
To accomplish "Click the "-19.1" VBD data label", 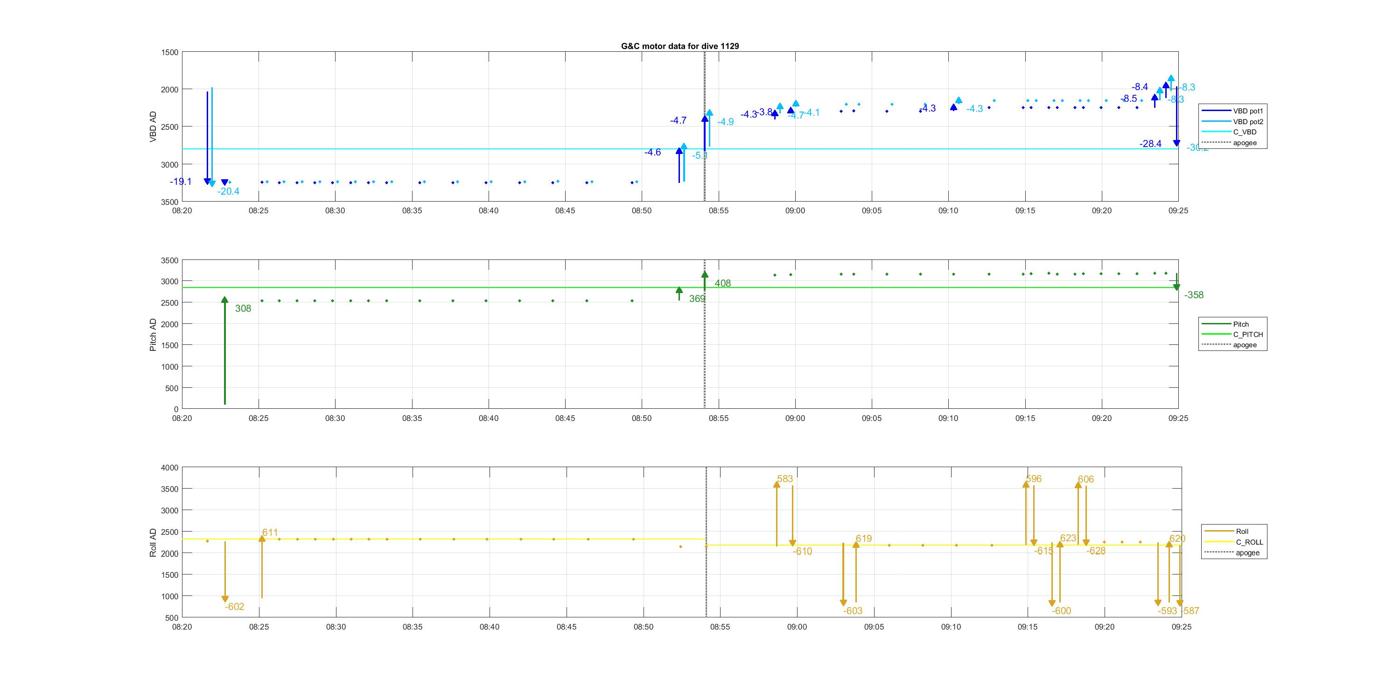I will click(x=181, y=182).
